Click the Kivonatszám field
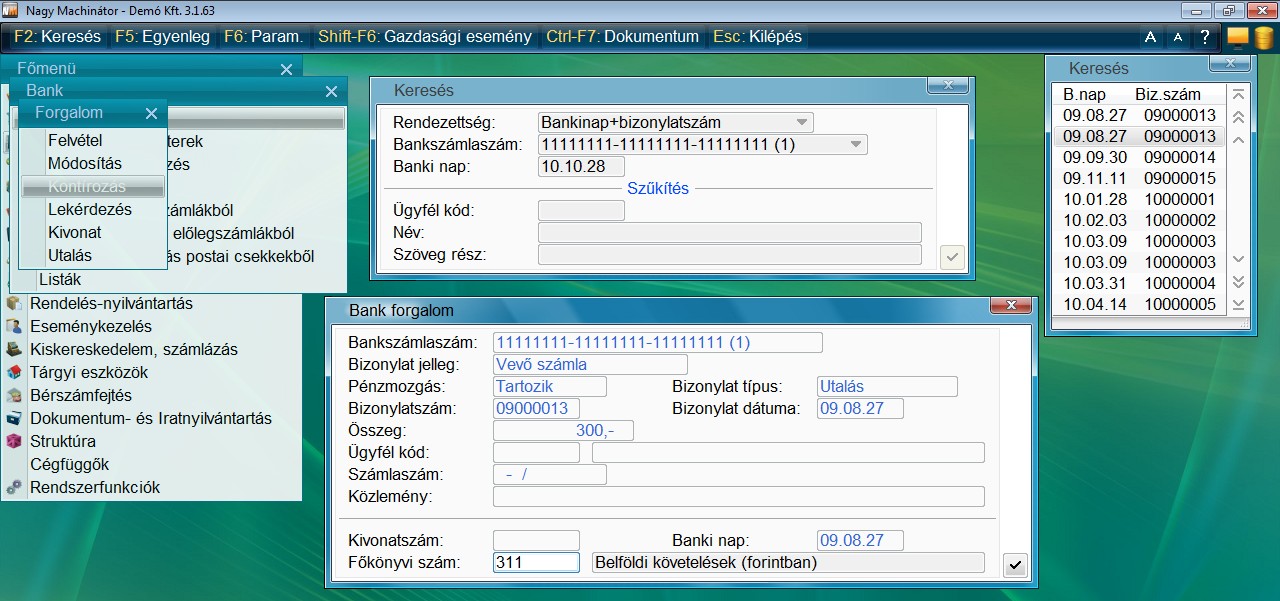This screenshot has width=1280, height=601. click(x=536, y=540)
